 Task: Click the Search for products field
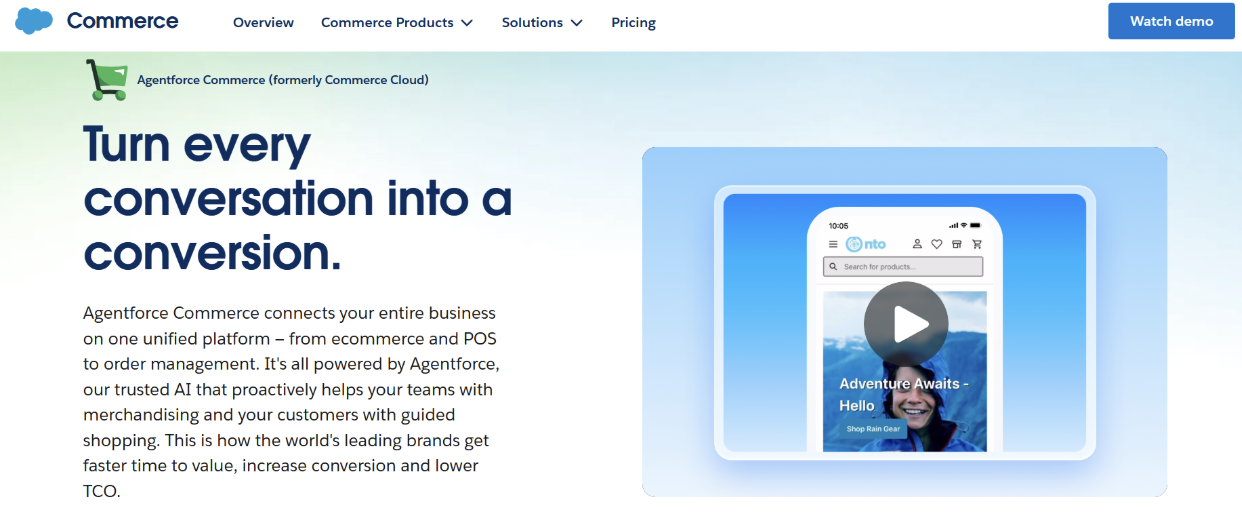tap(903, 267)
